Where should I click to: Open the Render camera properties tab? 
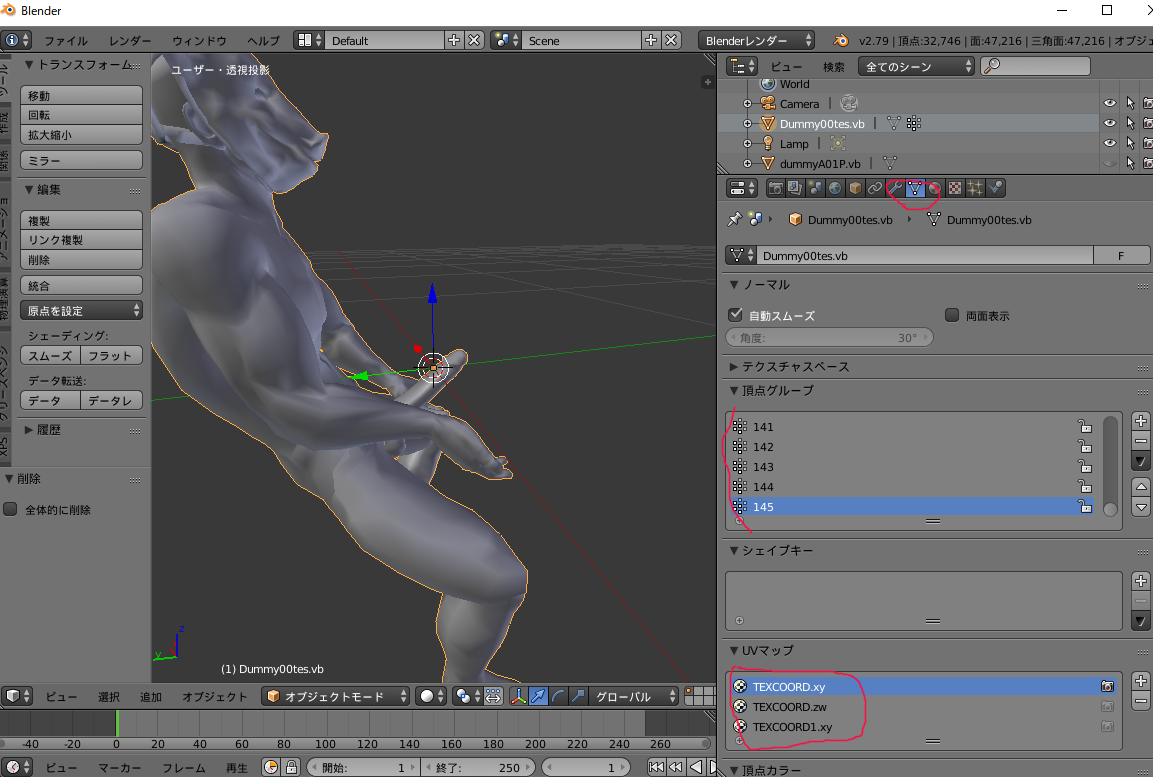(775, 188)
